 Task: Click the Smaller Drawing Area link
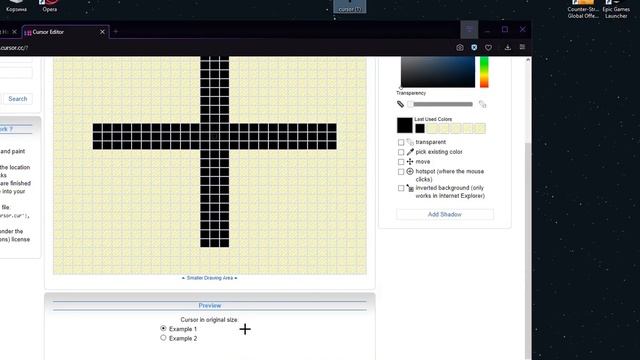[210, 278]
